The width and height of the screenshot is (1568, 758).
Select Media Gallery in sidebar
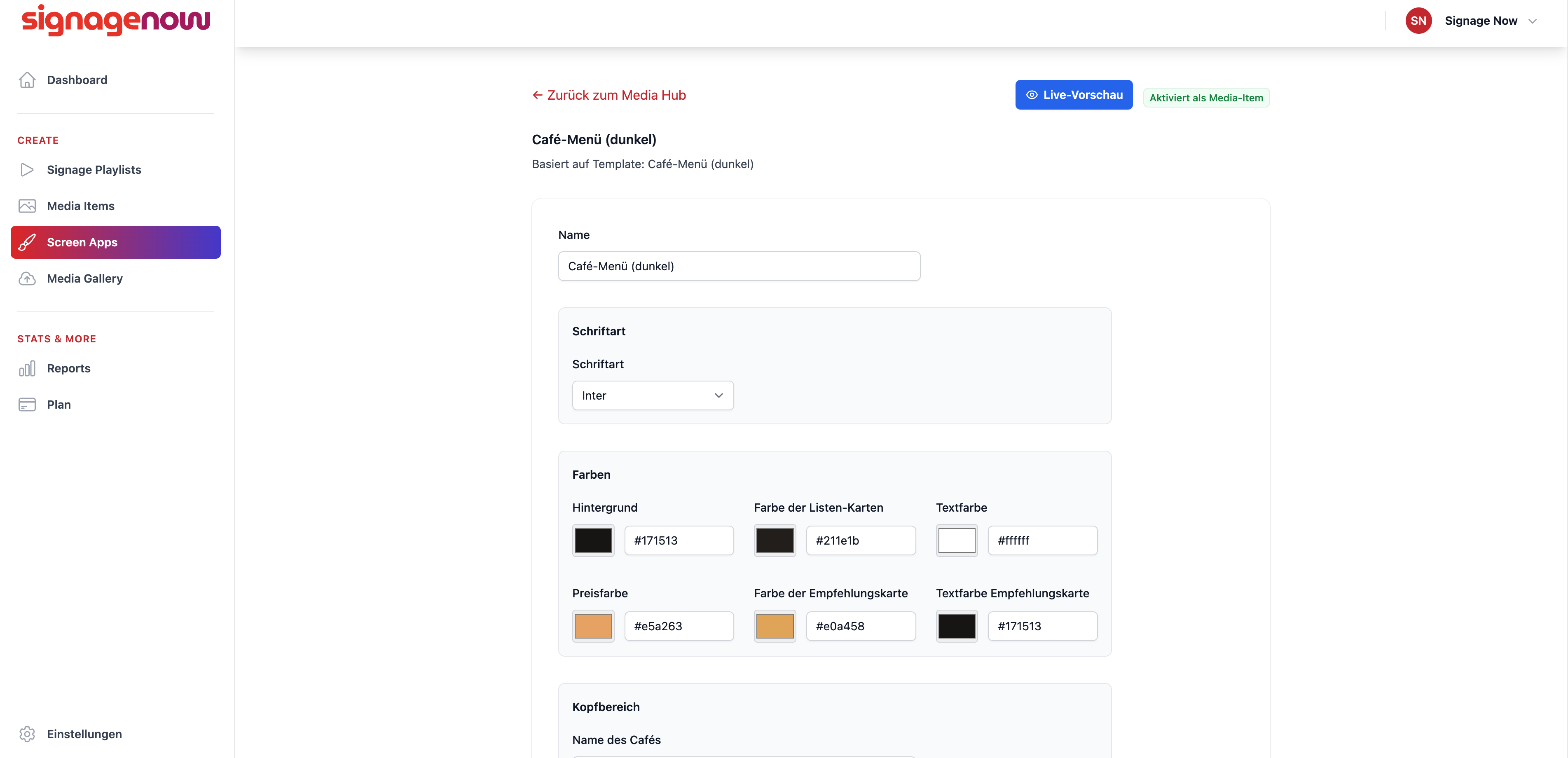point(116,278)
